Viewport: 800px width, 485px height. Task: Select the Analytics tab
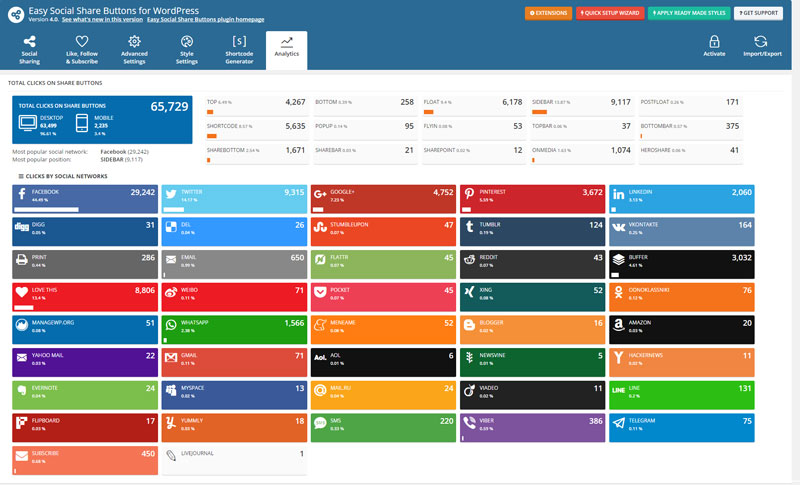pos(287,50)
